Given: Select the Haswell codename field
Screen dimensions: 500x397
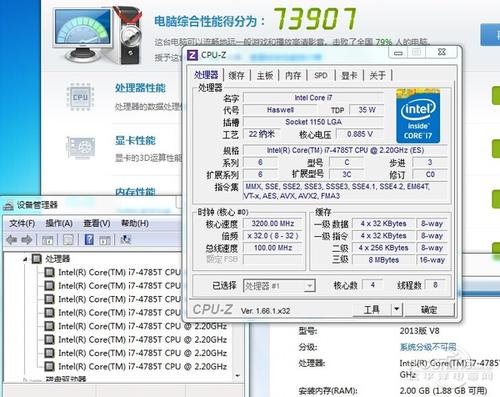Looking at the screenshot, I should click(x=280, y=110).
